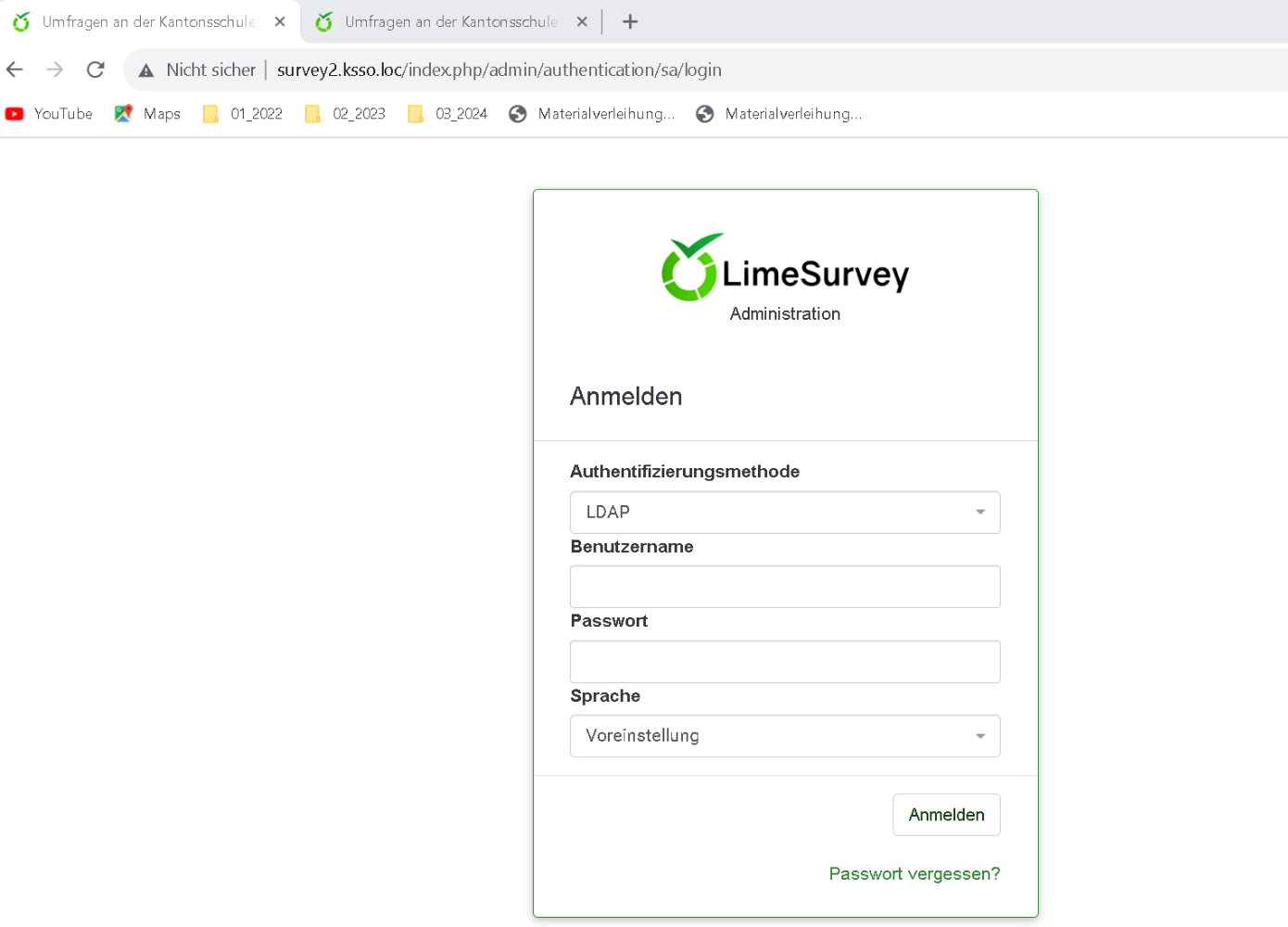
Task: Open the Maps bookmark
Action: (148, 114)
